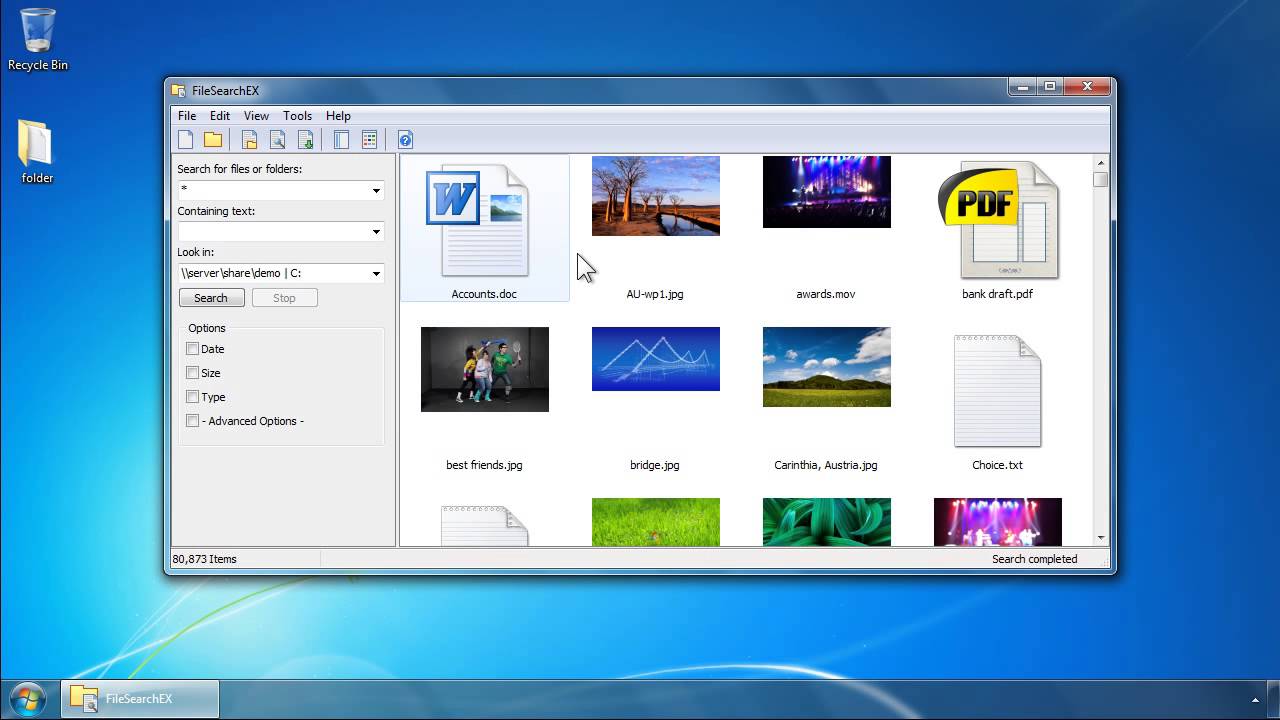Select the bank draft.pdf PDF icon
The width and height of the screenshot is (1280, 720).
tap(998, 220)
